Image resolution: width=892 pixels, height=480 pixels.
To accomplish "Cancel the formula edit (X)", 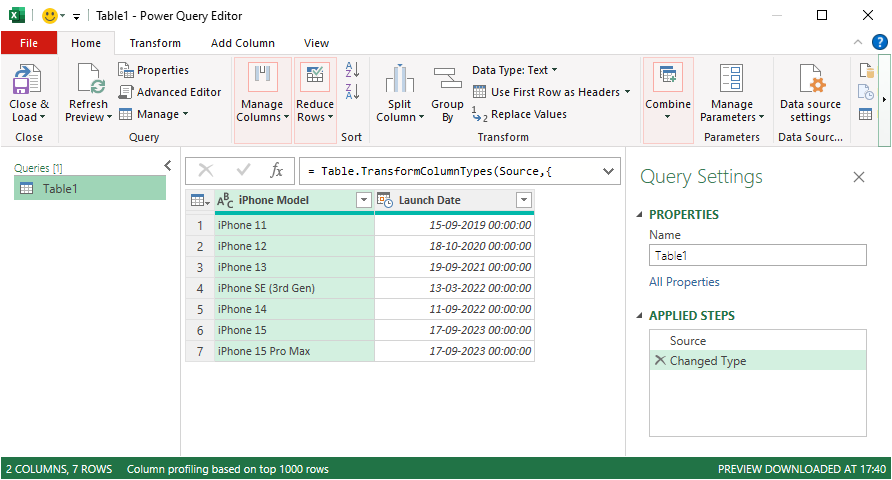I will click(x=206, y=171).
